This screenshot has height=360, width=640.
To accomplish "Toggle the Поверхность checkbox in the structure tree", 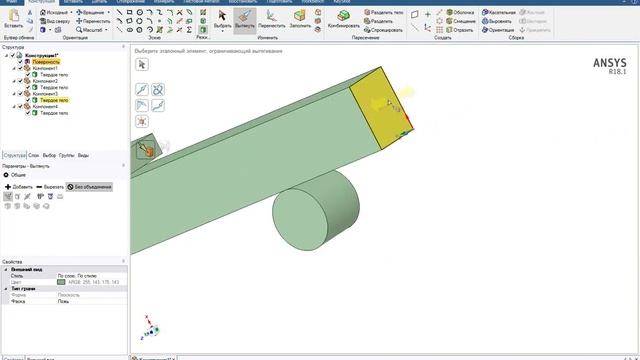I will (20, 62).
